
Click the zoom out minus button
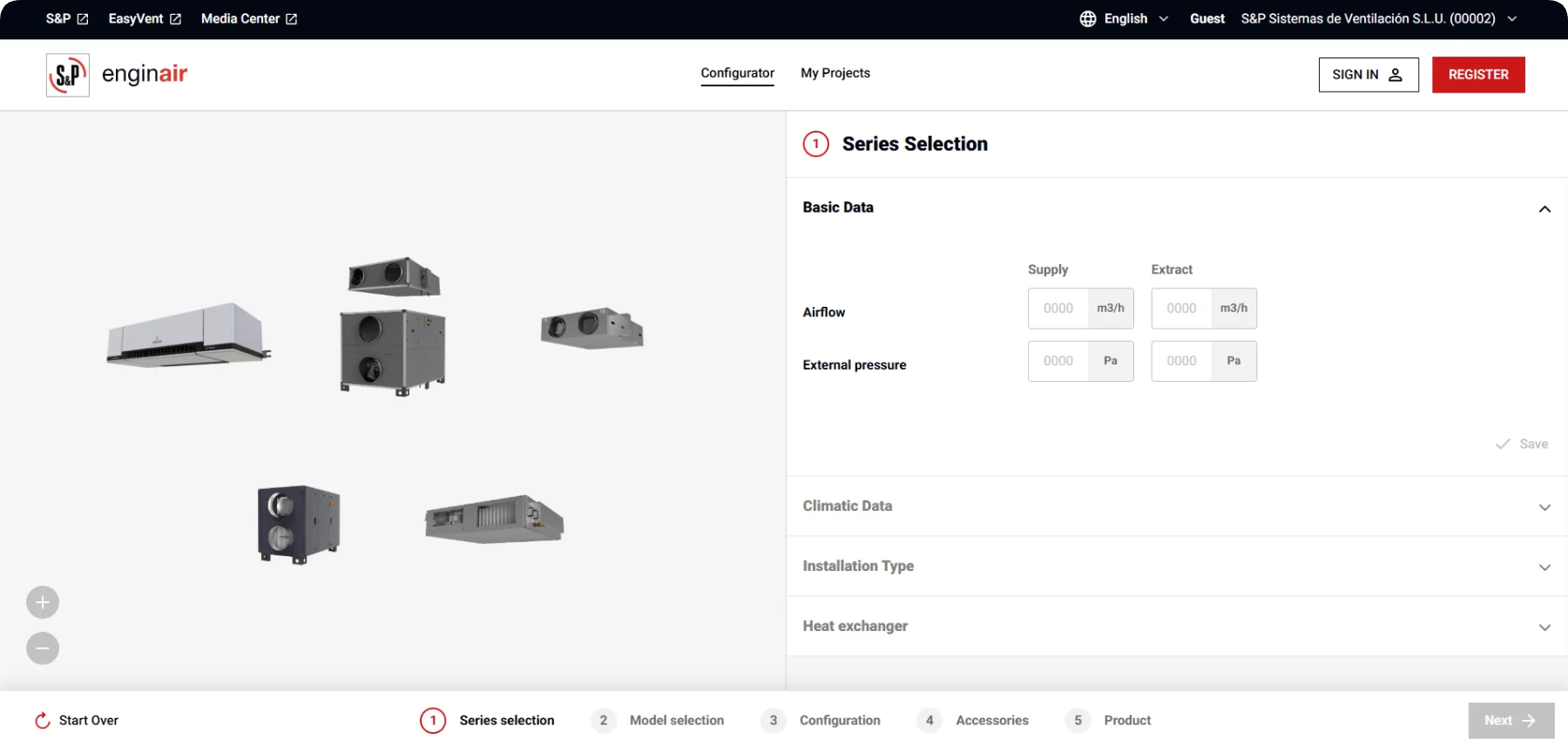tap(43, 649)
